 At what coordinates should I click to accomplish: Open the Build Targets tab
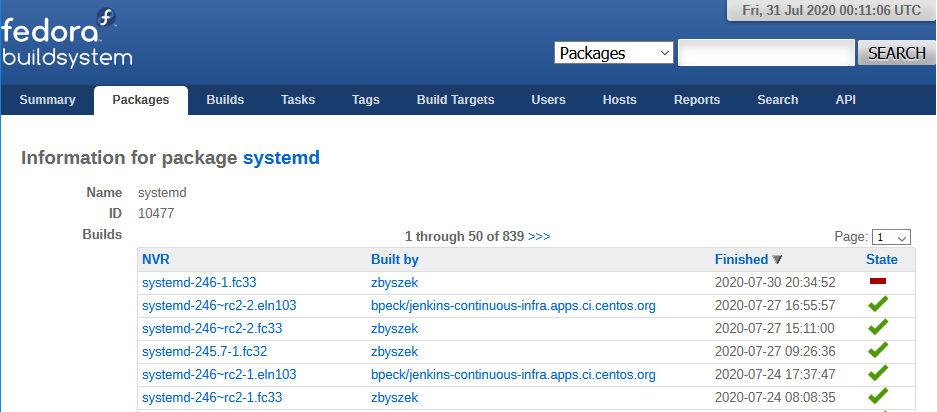[455, 100]
